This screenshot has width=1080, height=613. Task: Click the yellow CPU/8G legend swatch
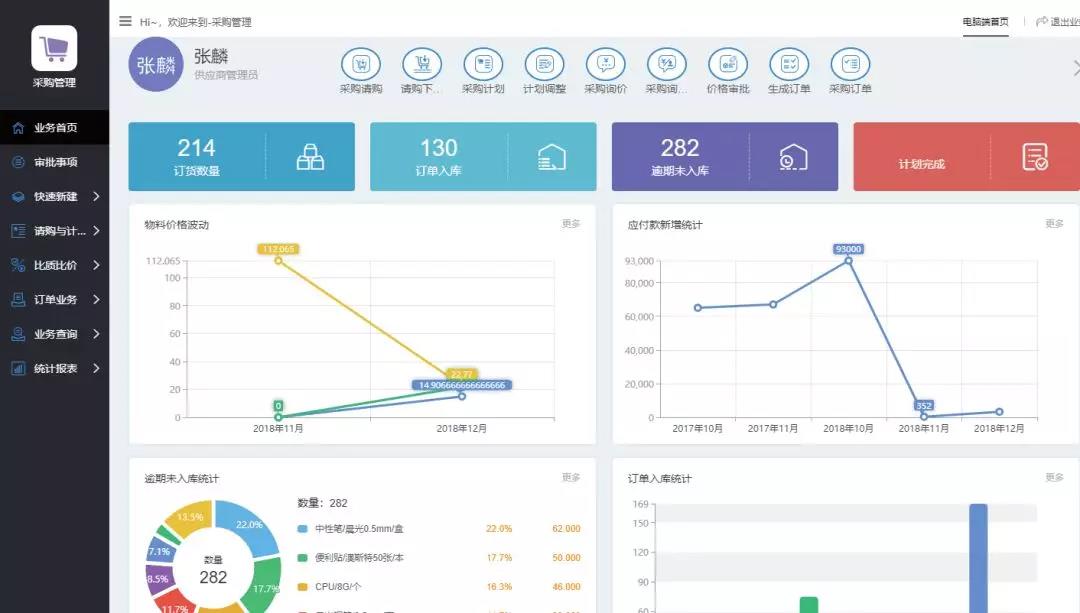point(302,587)
